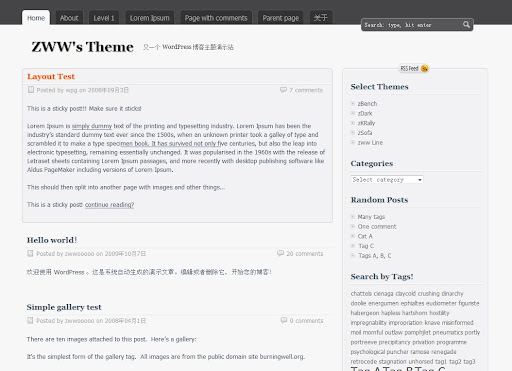This screenshot has height=371, width=512.
Task: Click the unhorsed tag
Action: [421, 361]
